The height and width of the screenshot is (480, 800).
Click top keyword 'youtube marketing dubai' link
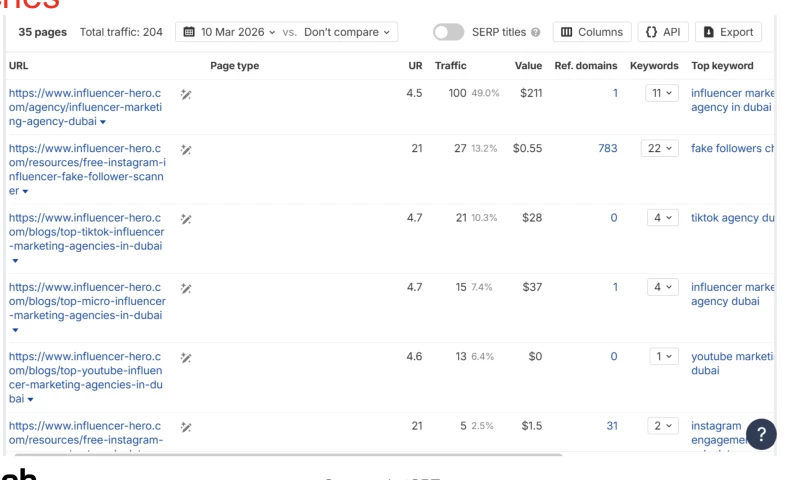click(x=732, y=364)
